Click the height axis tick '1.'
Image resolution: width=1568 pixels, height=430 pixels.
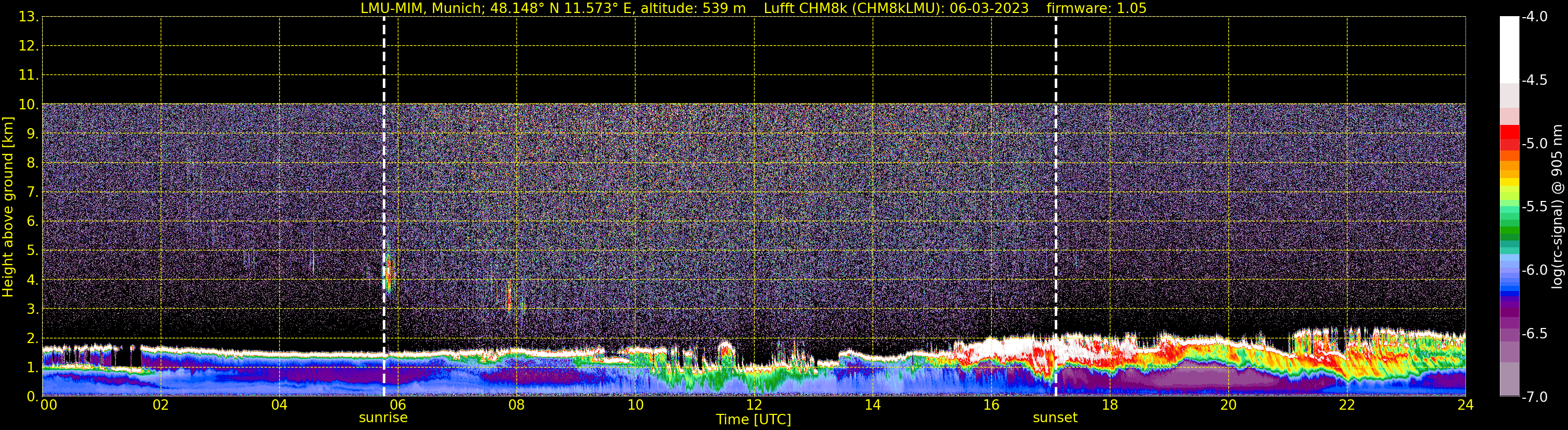pyautogui.click(x=33, y=368)
